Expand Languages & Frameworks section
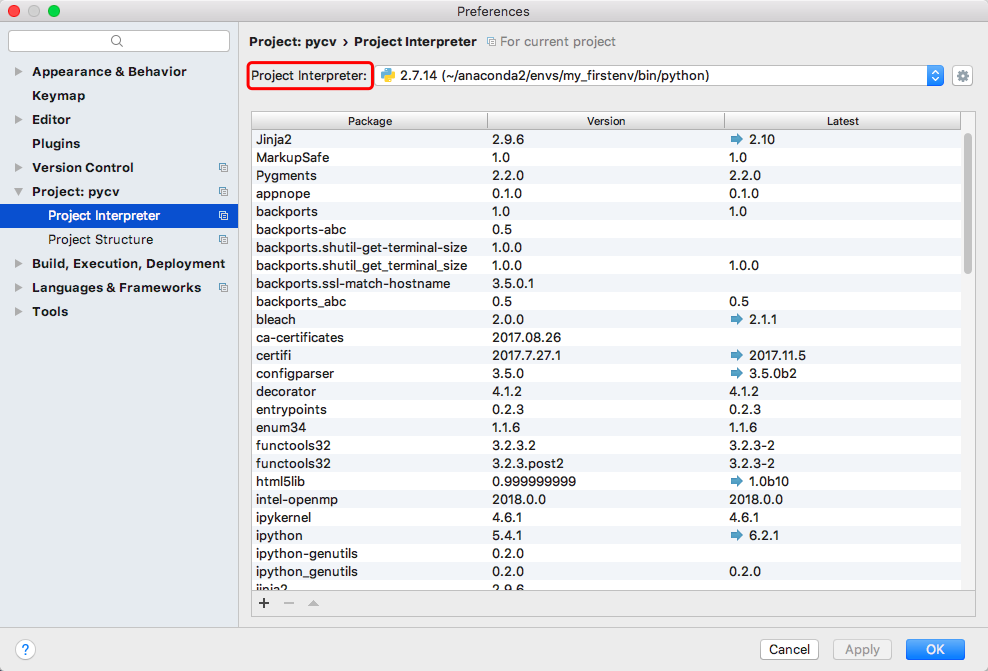This screenshot has width=988, height=671. point(18,287)
